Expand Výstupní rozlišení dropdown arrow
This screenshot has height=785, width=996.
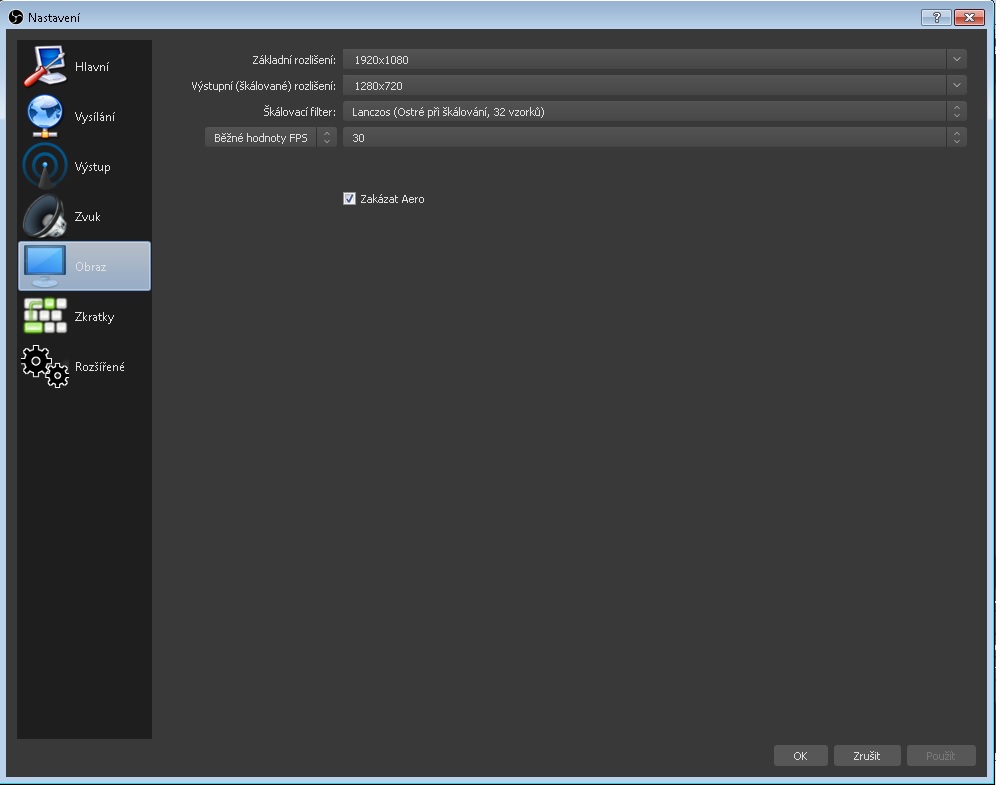(957, 85)
